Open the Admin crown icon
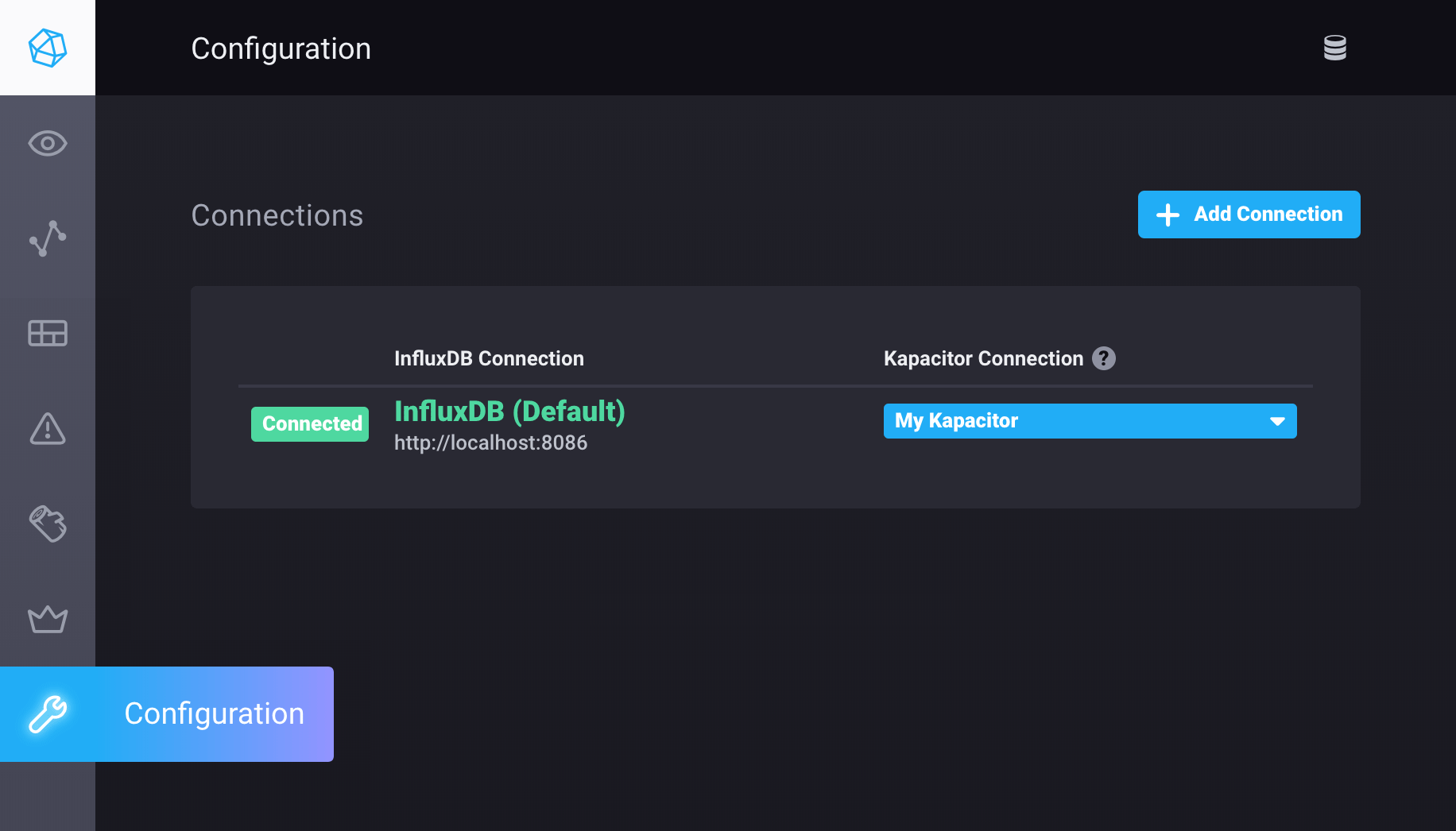 point(47,620)
